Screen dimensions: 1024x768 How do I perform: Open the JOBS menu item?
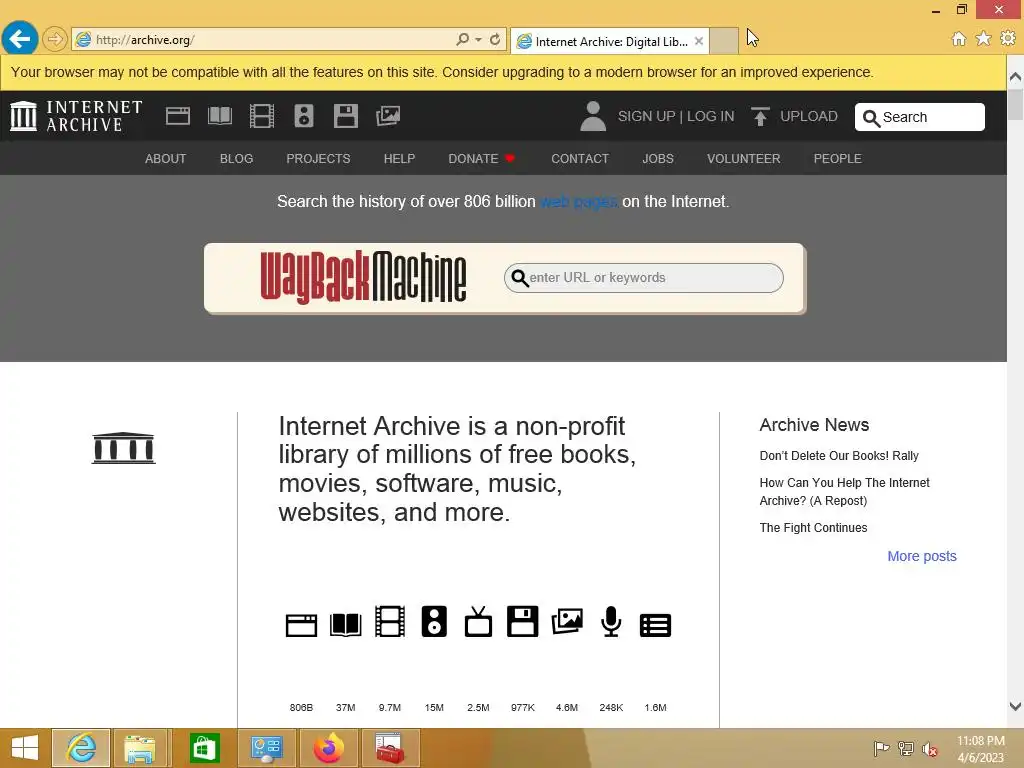coord(658,159)
